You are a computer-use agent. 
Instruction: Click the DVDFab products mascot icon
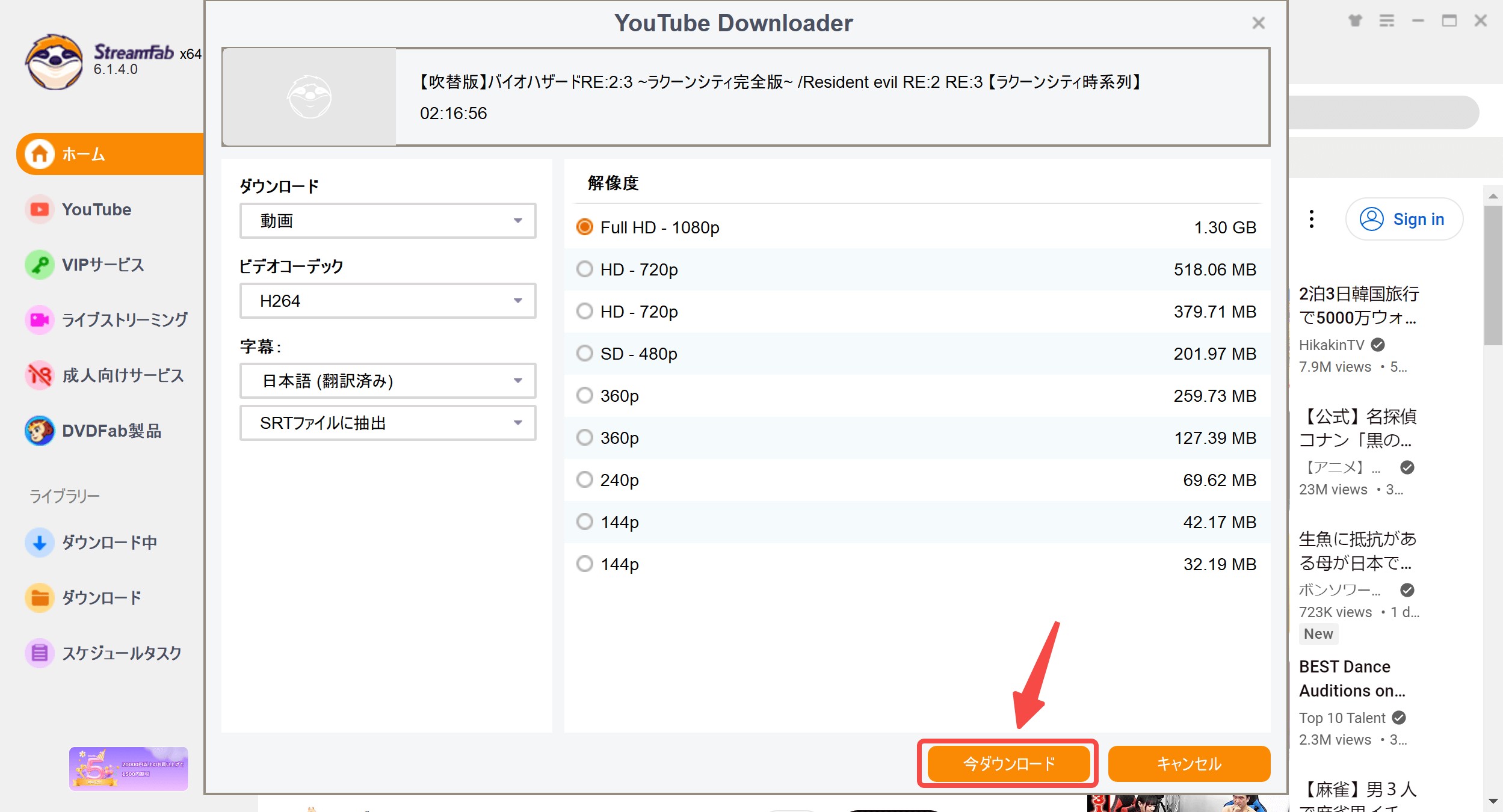tap(40, 431)
